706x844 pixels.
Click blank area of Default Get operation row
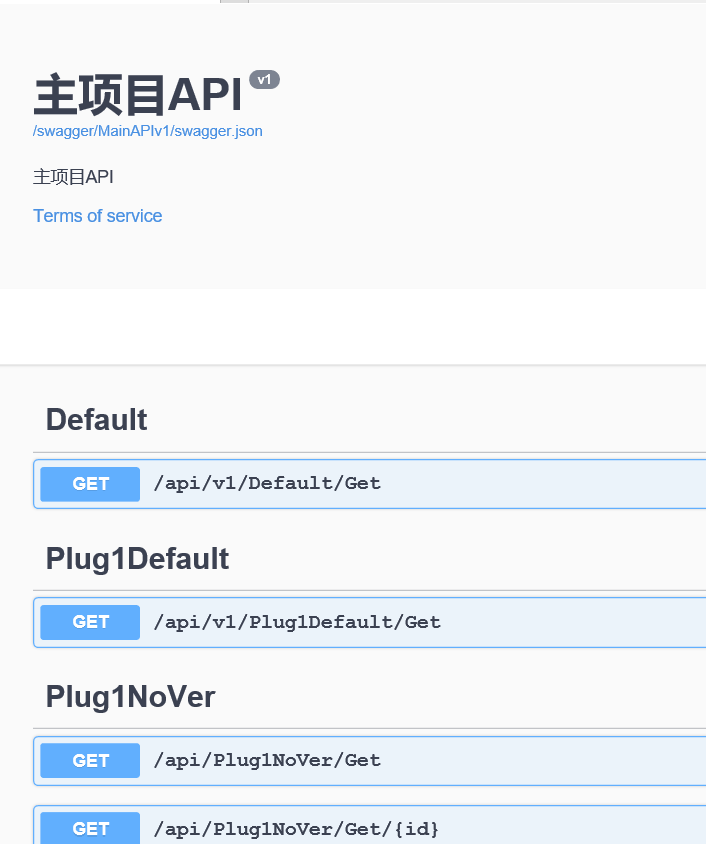(x=550, y=484)
